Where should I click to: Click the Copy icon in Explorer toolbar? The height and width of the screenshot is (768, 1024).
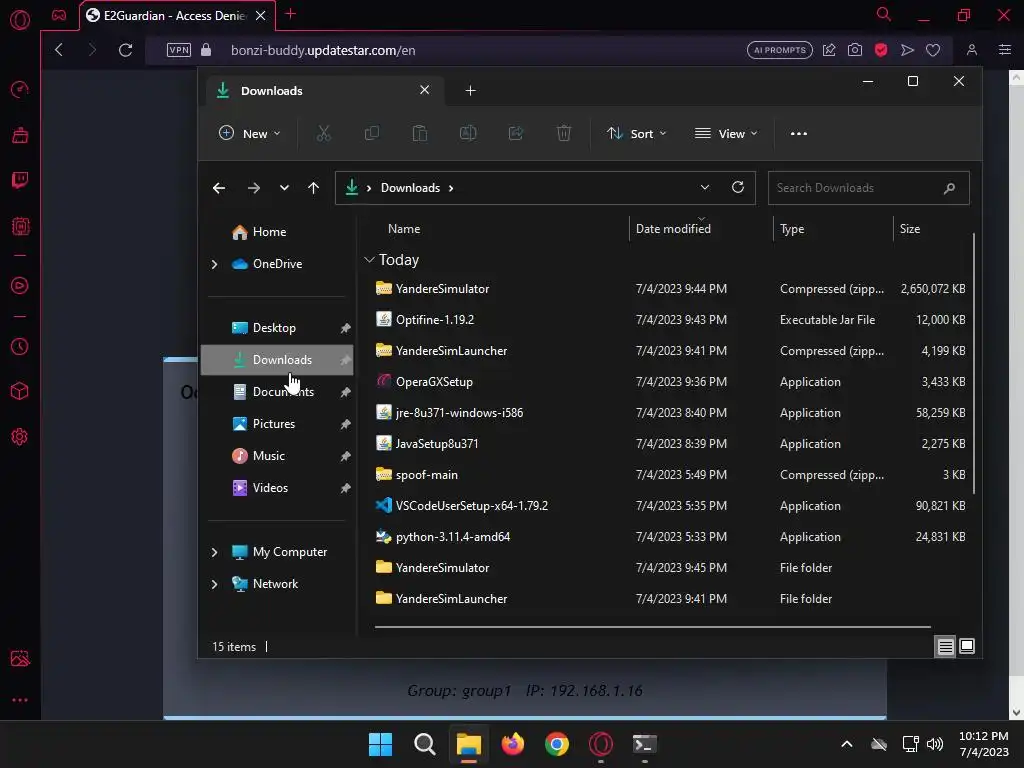[372, 133]
